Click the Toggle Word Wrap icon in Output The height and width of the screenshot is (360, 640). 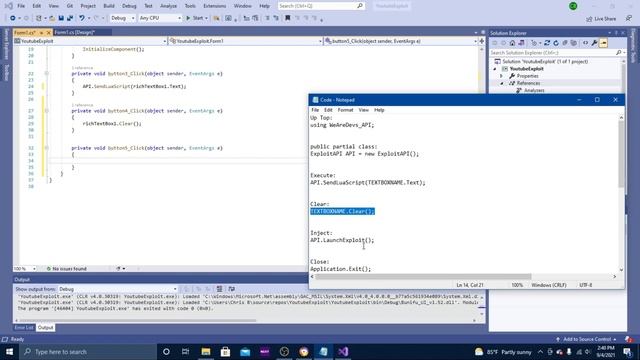tap(231, 289)
